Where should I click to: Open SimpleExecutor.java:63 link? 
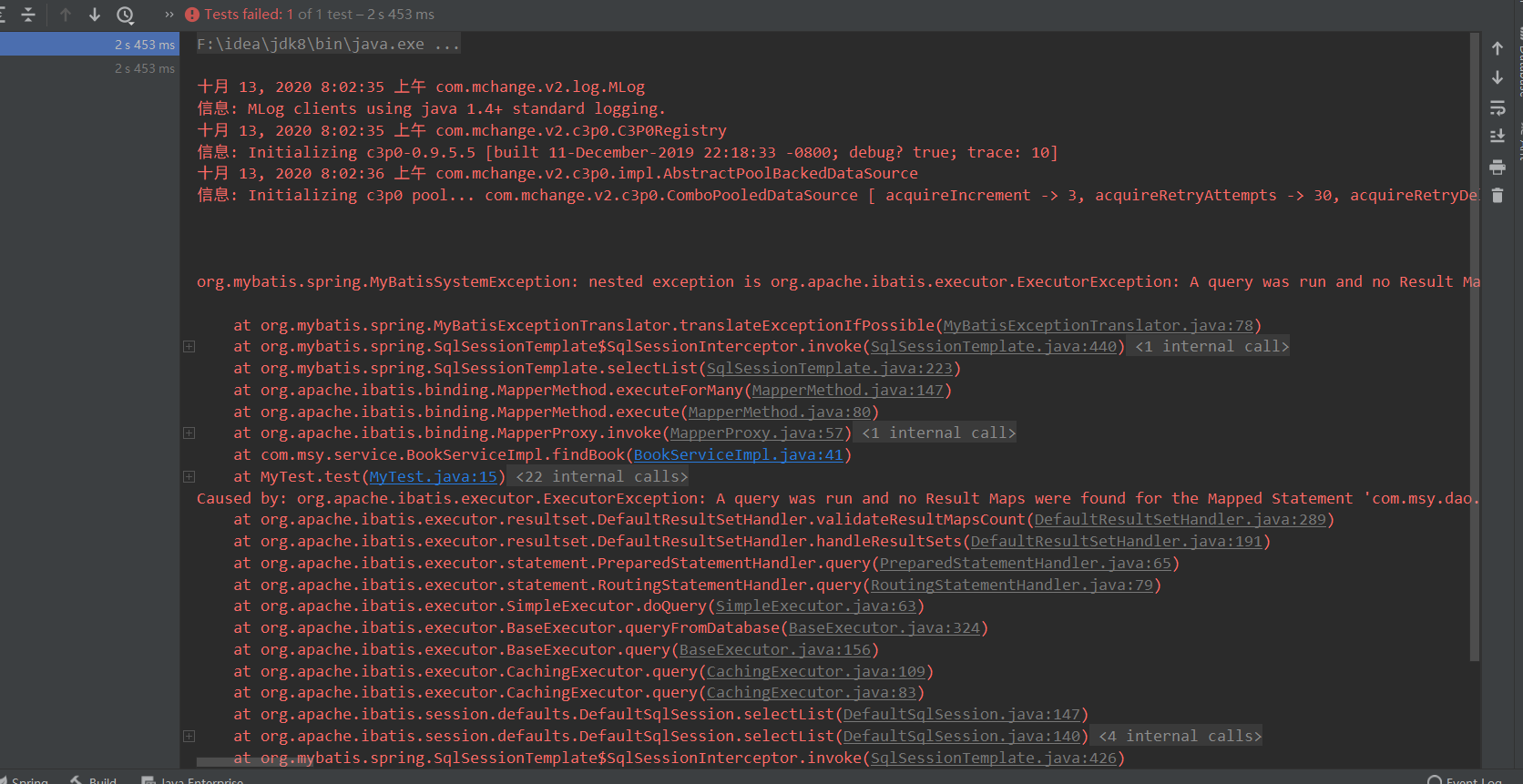coord(815,606)
